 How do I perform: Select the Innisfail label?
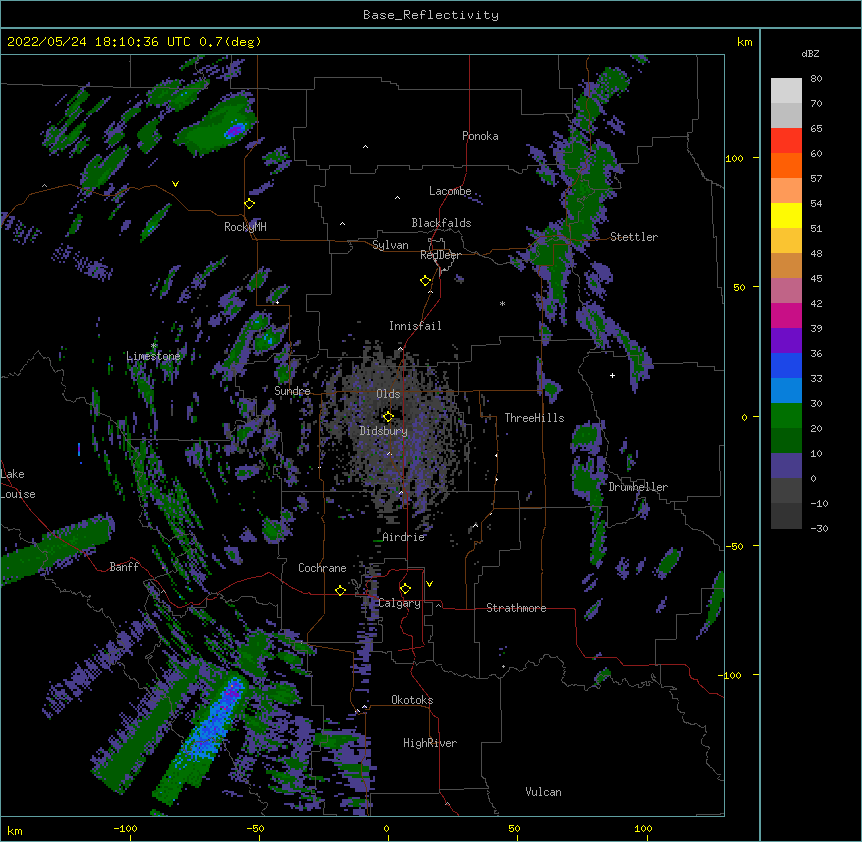(x=415, y=326)
